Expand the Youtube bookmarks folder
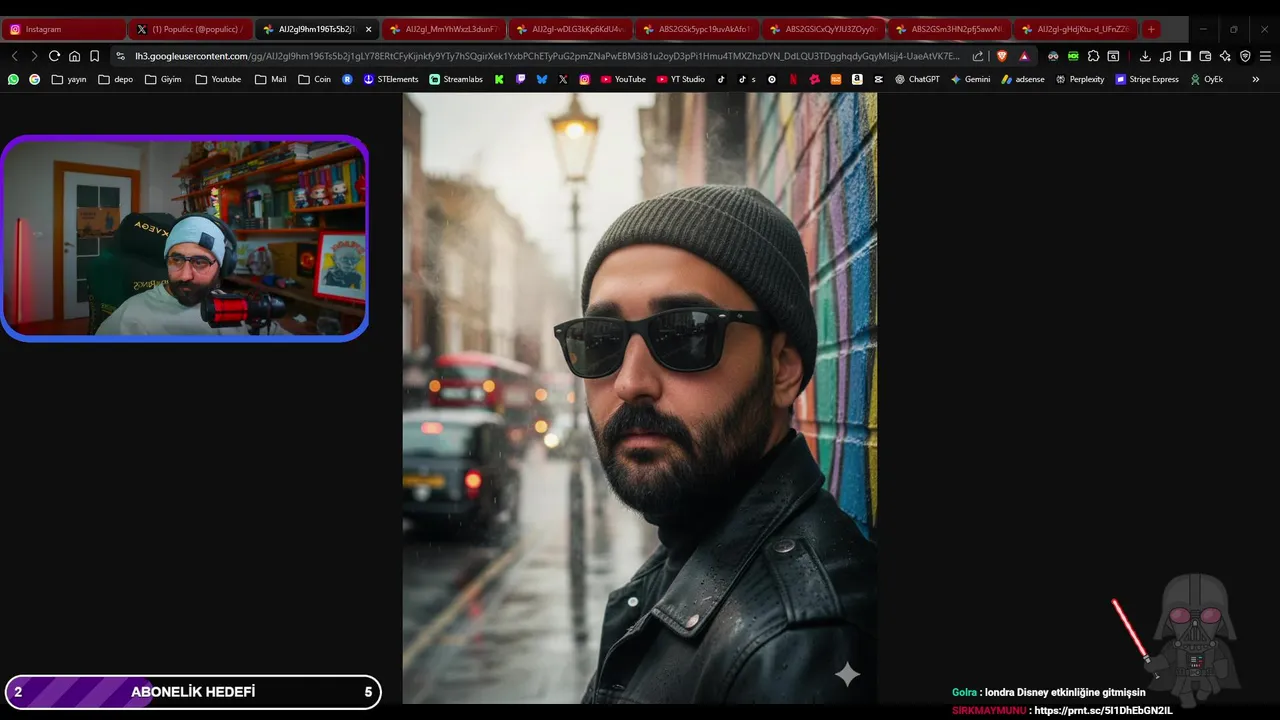This screenshot has width=1280, height=720. (x=218, y=79)
